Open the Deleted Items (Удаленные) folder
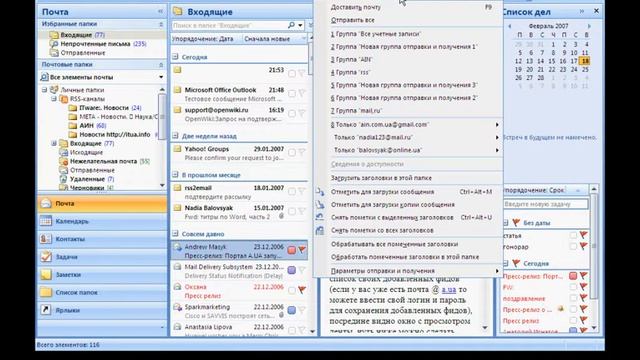This screenshot has width=640, height=360. click(x=87, y=179)
